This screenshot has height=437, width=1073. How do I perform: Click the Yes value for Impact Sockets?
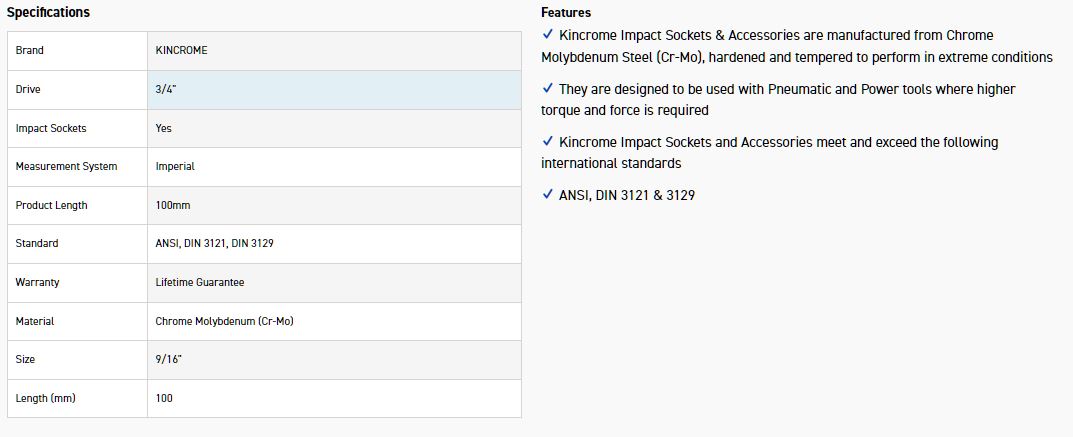point(164,128)
